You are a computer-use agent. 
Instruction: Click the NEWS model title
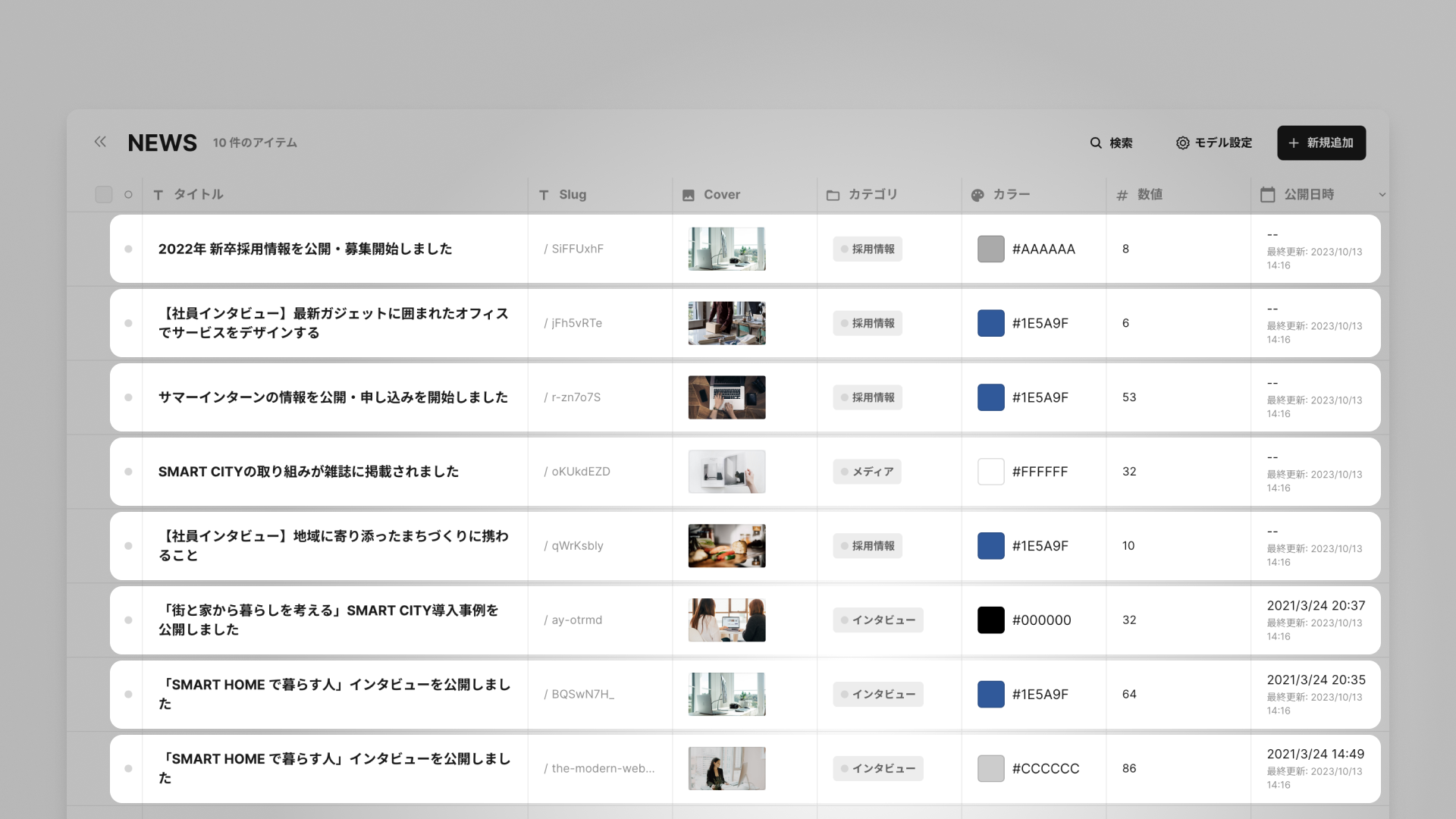[162, 143]
